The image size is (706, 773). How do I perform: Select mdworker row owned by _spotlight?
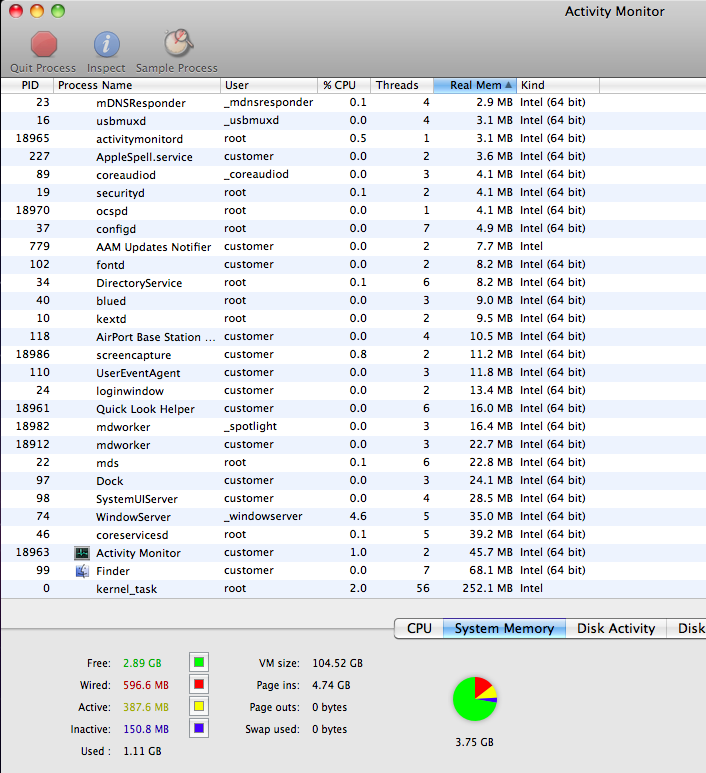[353, 426]
